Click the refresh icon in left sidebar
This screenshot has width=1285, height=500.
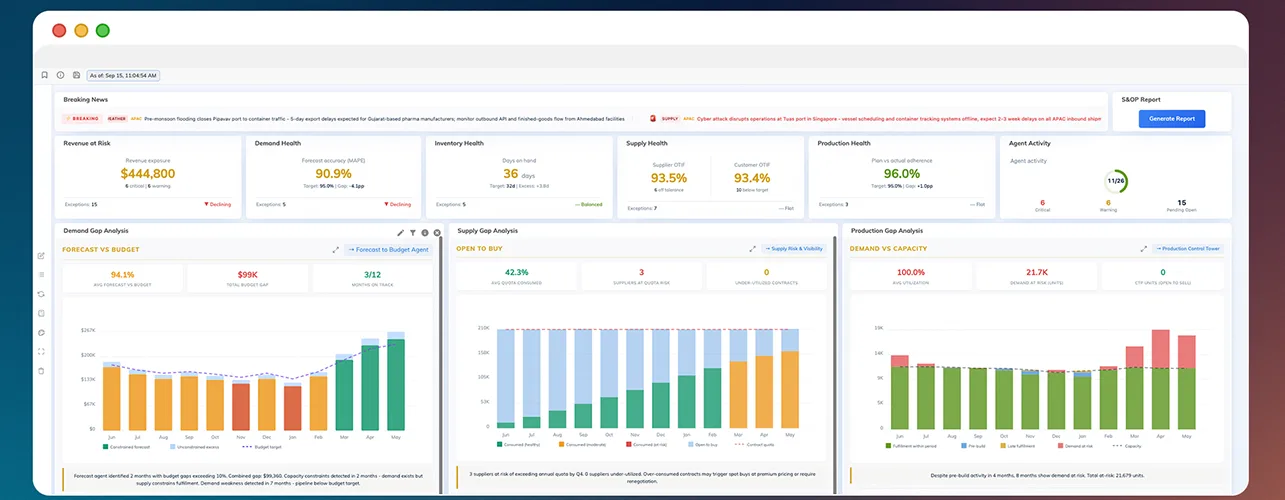tap(41, 294)
